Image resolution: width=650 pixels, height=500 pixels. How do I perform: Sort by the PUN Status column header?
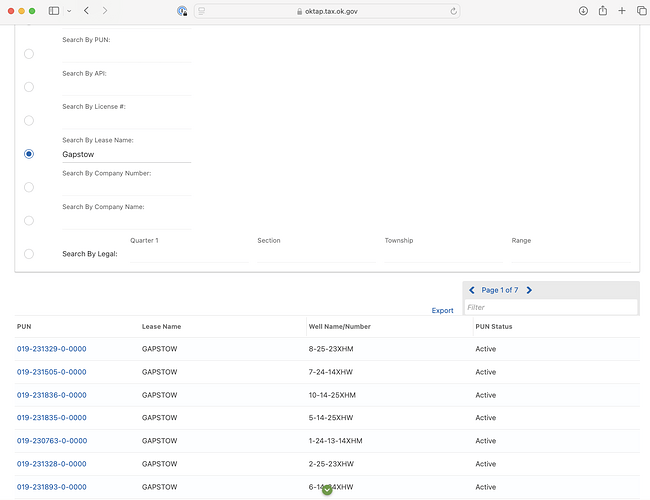[x=493, y=326]
